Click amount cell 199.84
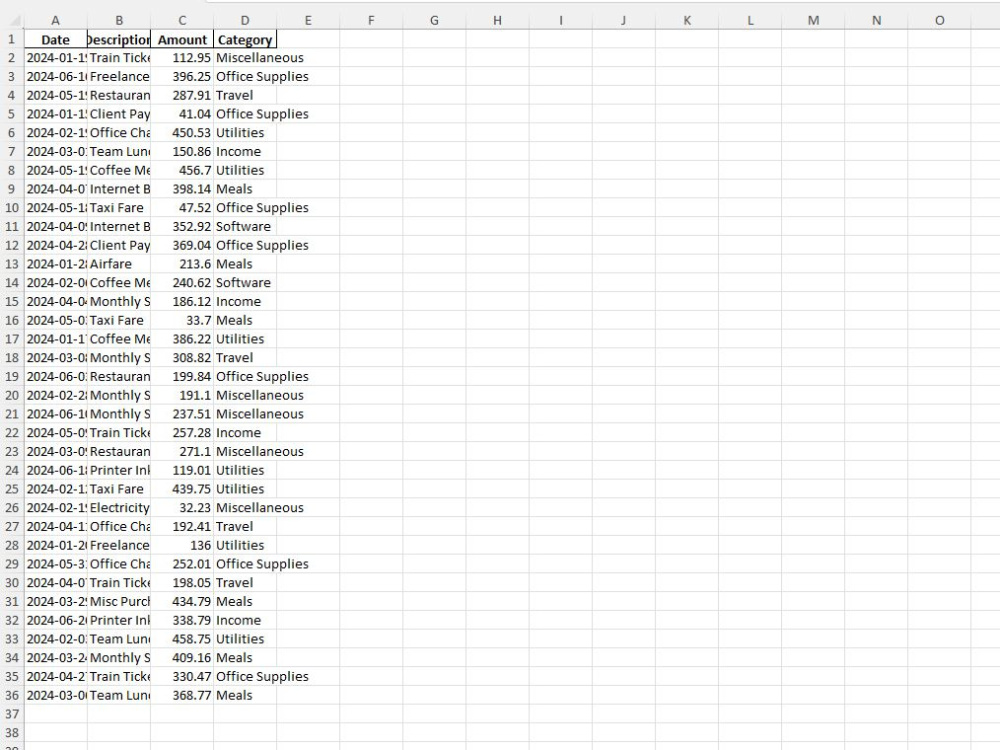This screenshot has width=1000, height=750. [182, 376]
